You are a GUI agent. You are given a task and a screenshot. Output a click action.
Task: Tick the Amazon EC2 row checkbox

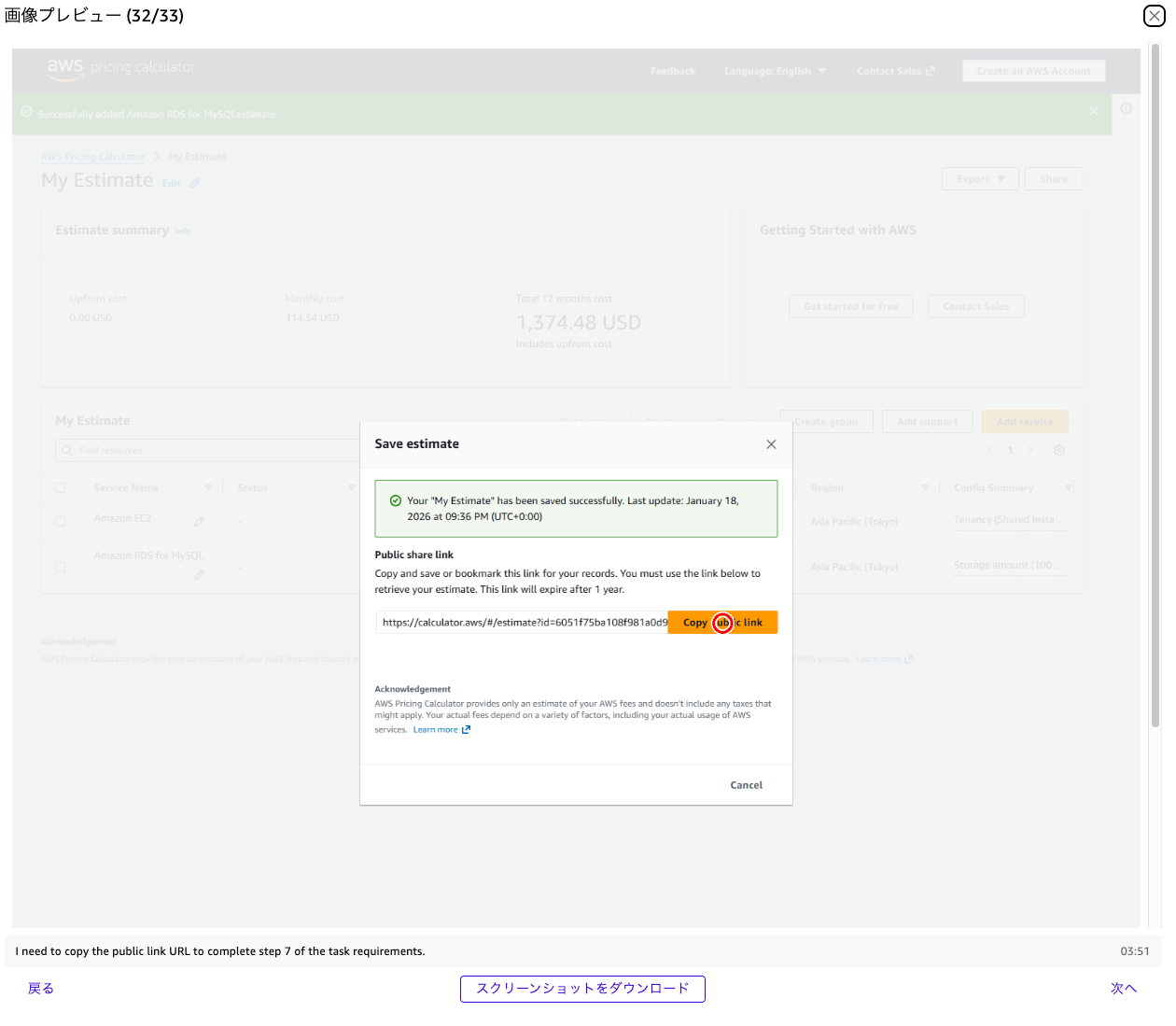tap(61, 521)
